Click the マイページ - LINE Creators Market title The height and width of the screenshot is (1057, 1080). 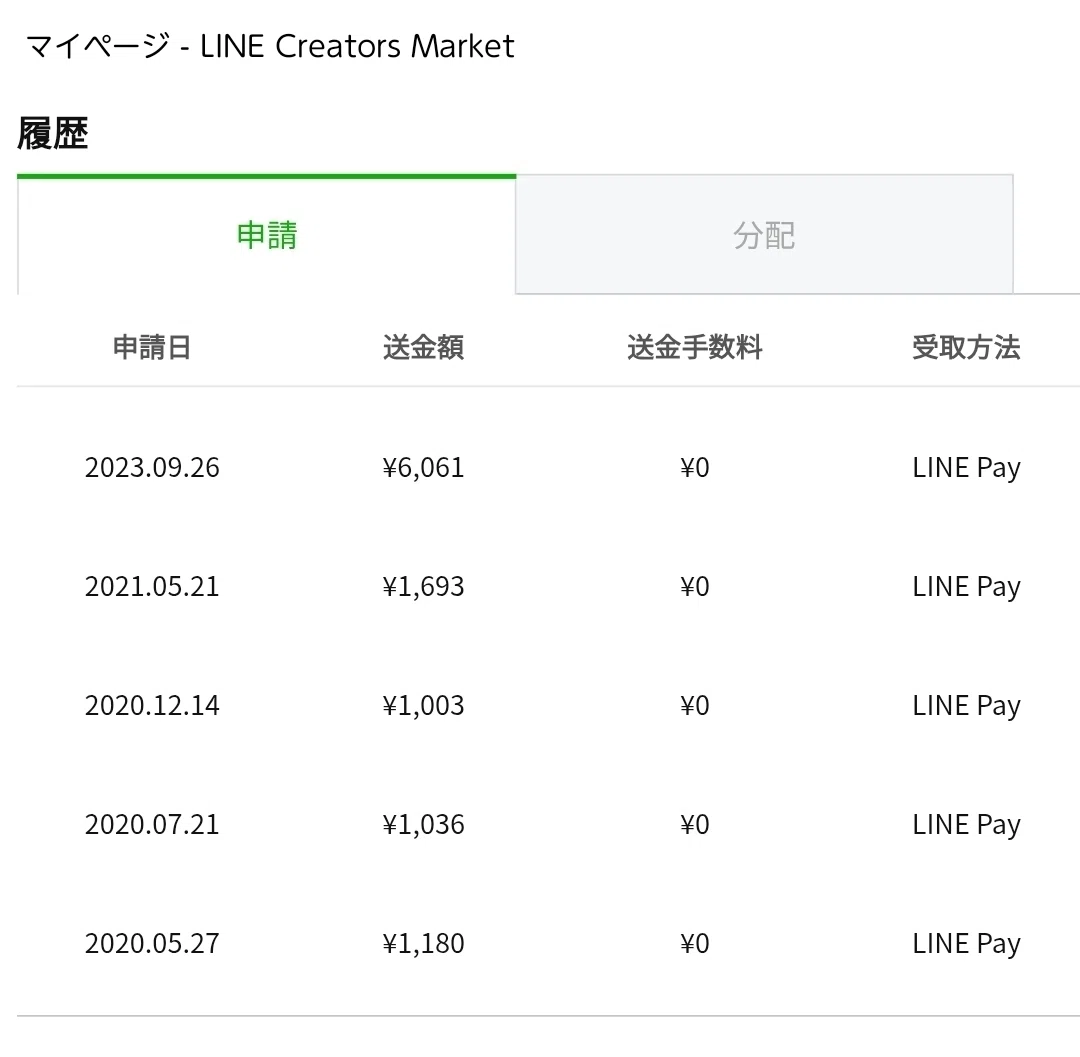(x=270, y=47)
